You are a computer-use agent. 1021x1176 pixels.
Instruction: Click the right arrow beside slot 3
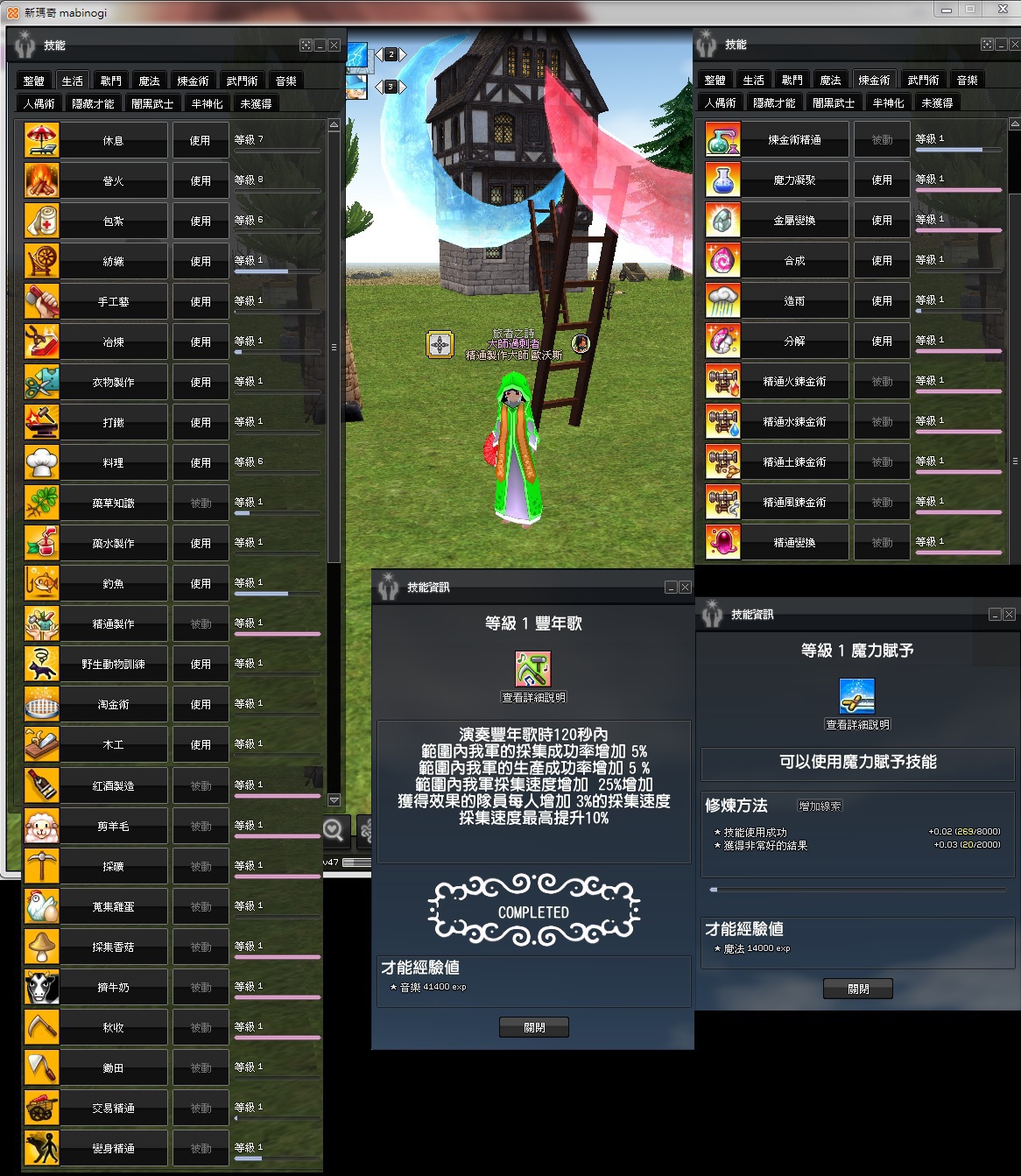tap(404, 87)
